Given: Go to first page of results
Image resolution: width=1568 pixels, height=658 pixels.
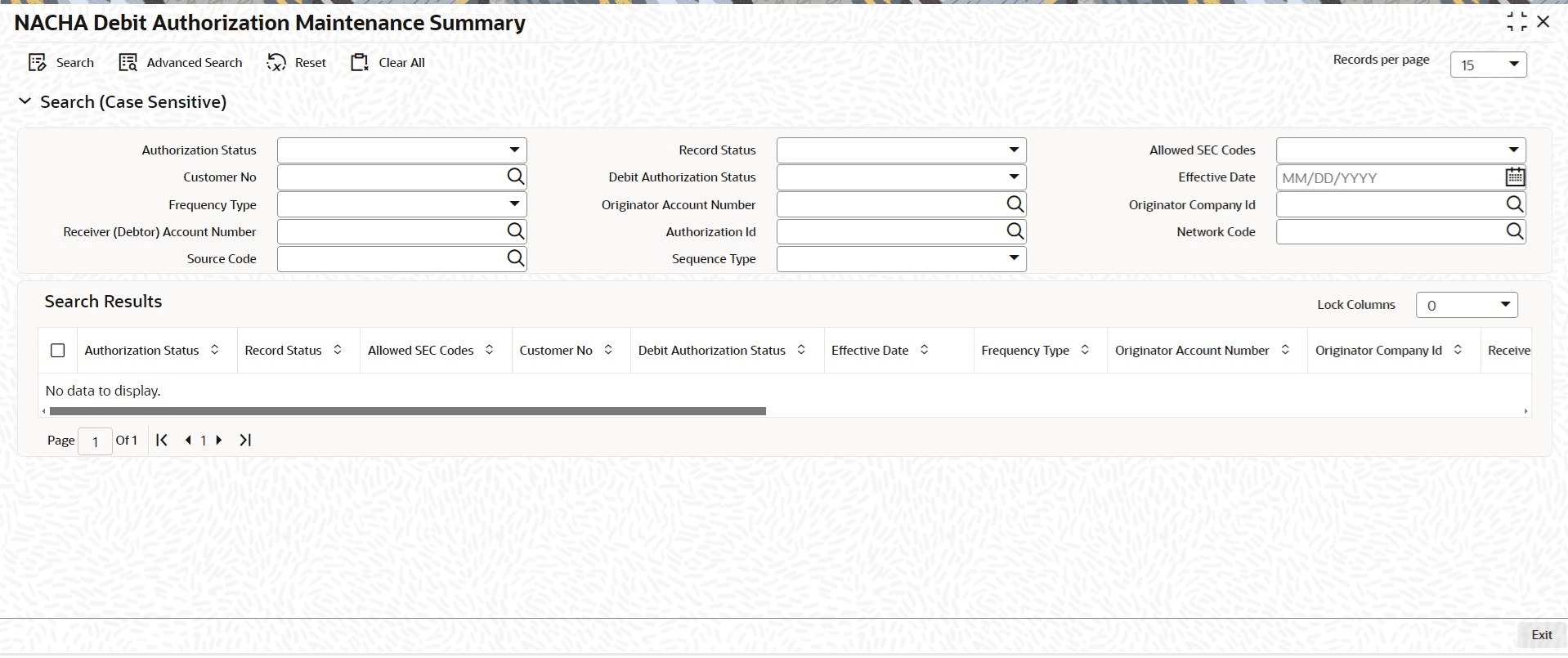Looking at the screenshot, I should tap(162, 440).
